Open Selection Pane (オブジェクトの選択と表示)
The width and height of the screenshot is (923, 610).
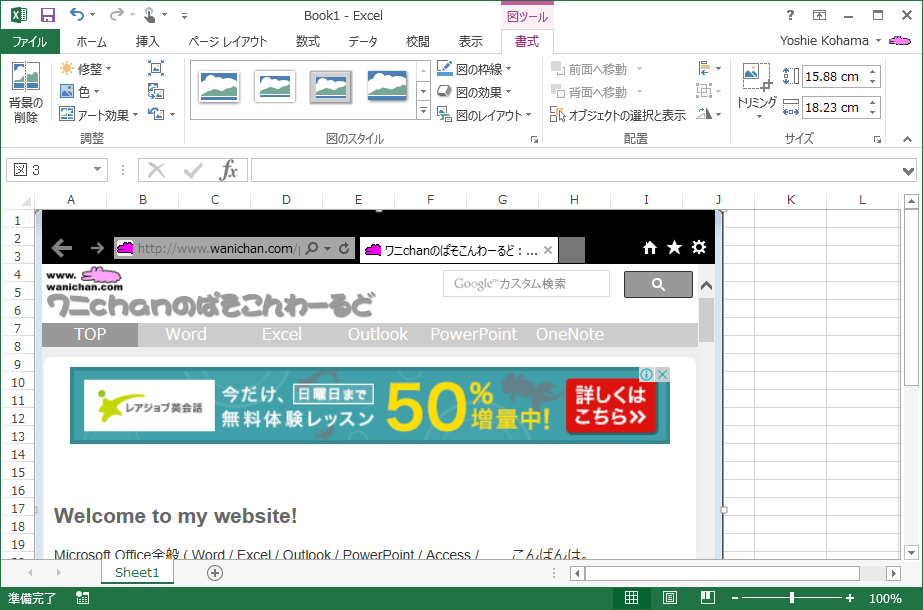[x=617, y=115]
